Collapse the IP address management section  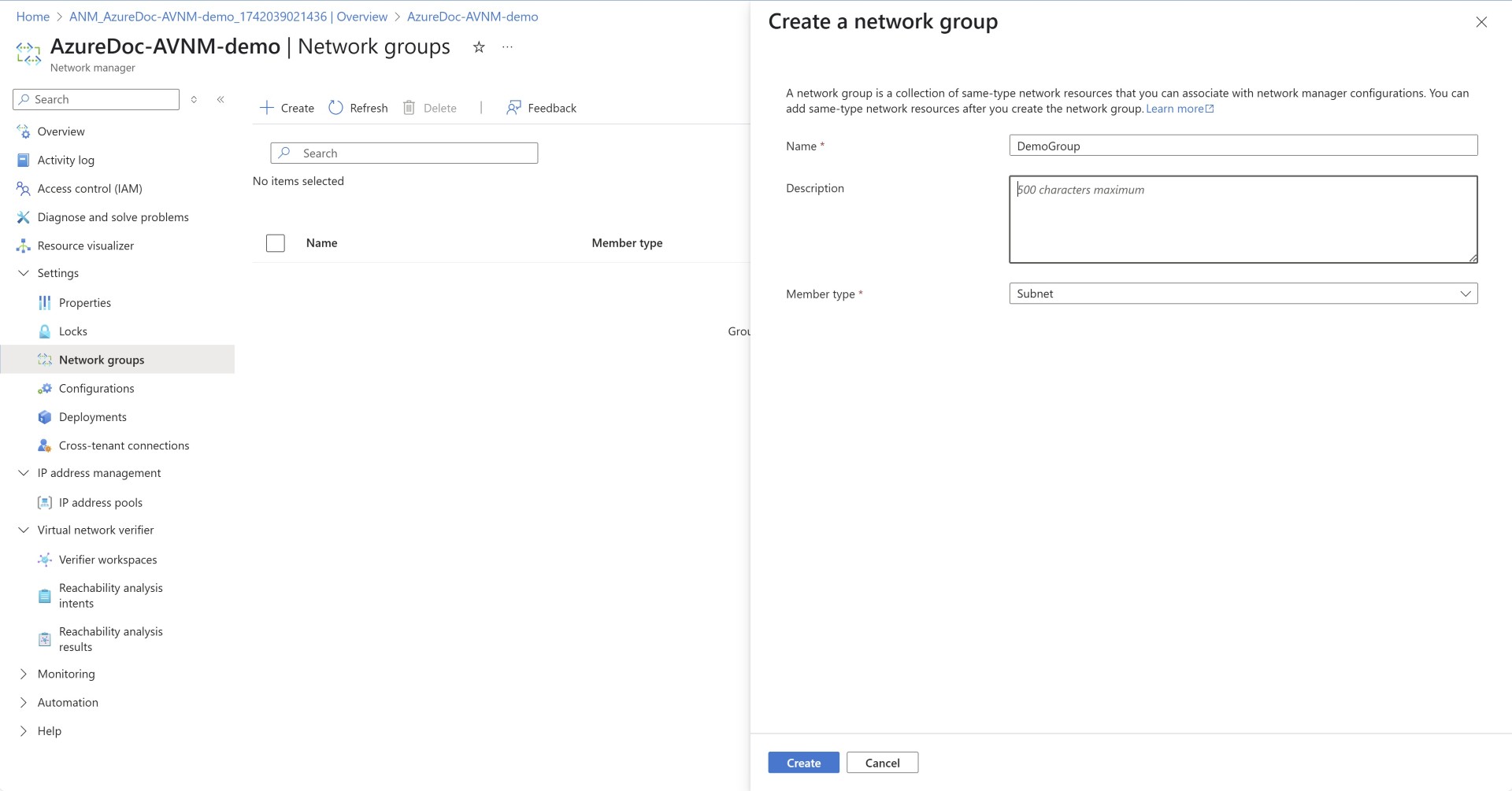23,473
